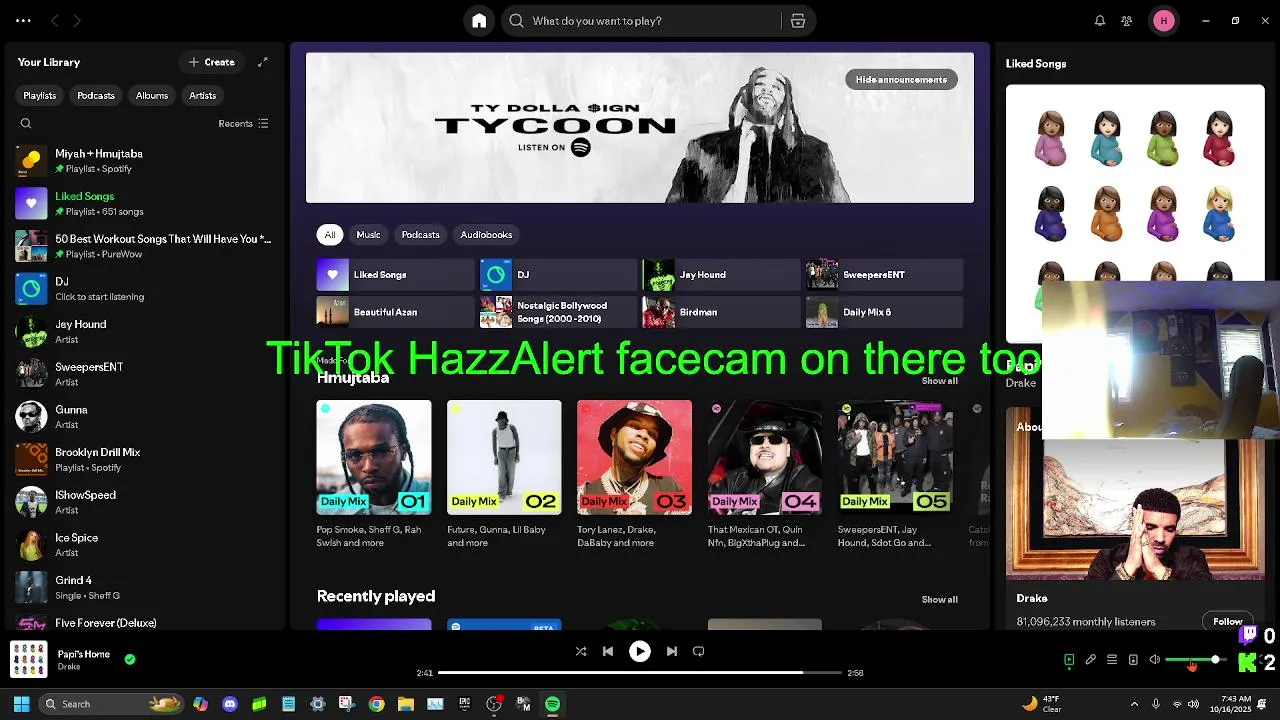Open the play Queue

click(x=1112, y=660)
